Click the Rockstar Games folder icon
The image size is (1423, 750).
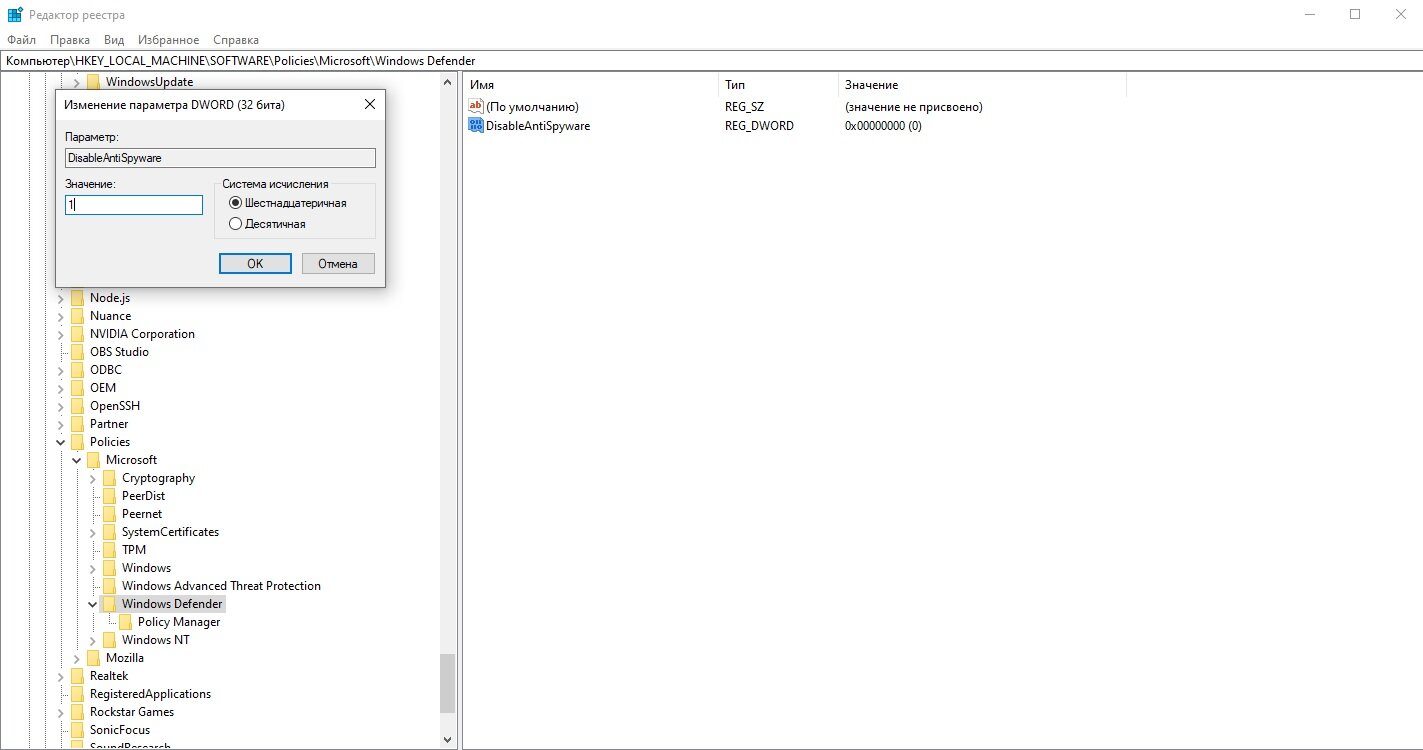[78, 712]
